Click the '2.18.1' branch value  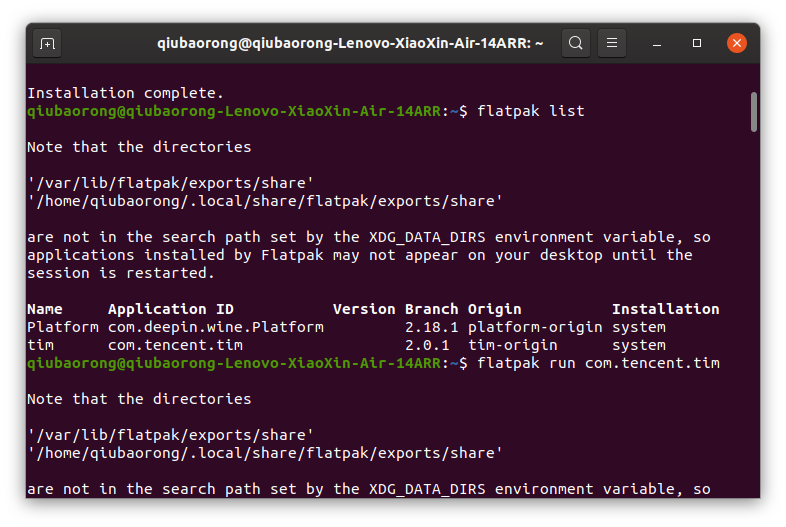click(x=432, y=327)
